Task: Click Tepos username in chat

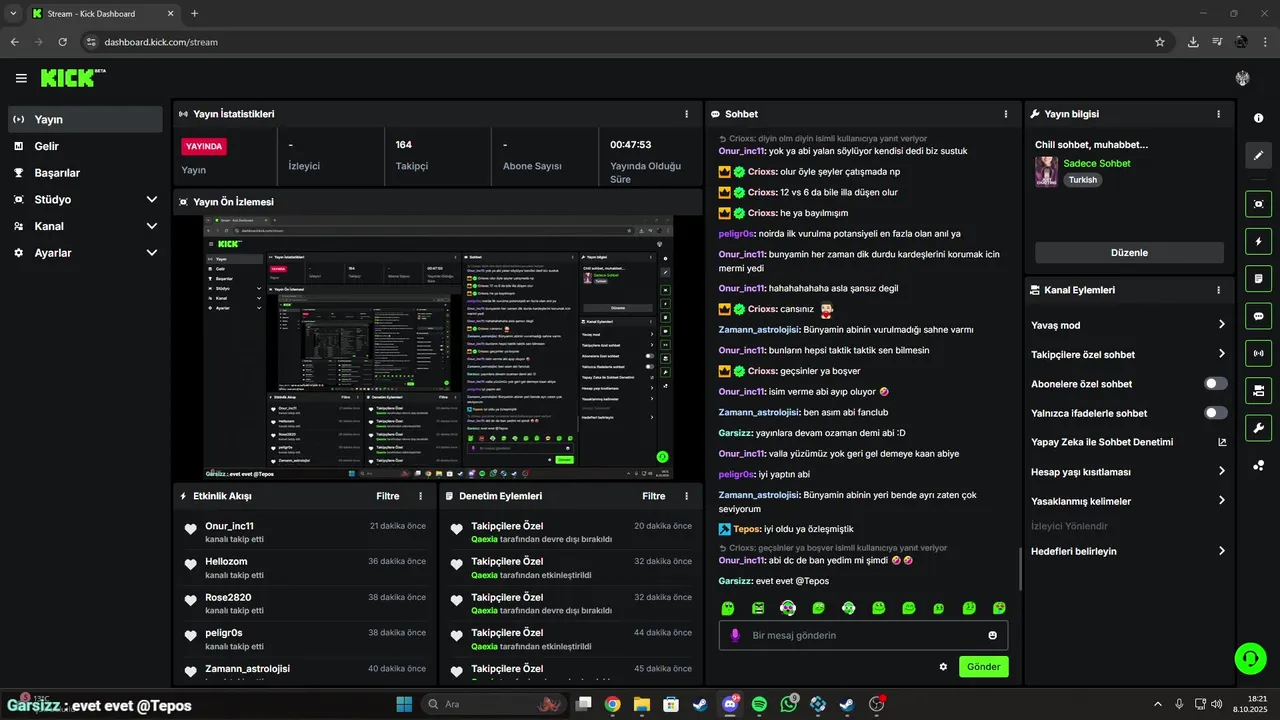Action: 747,529
